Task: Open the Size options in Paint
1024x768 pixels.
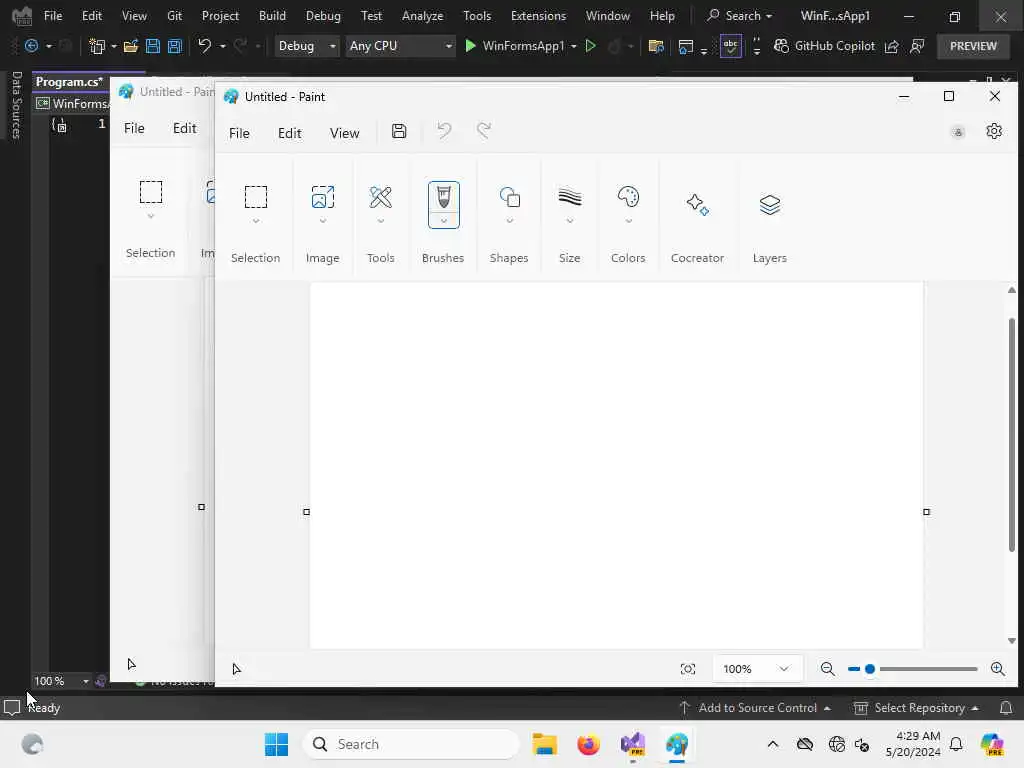Action: coord(569,197)
